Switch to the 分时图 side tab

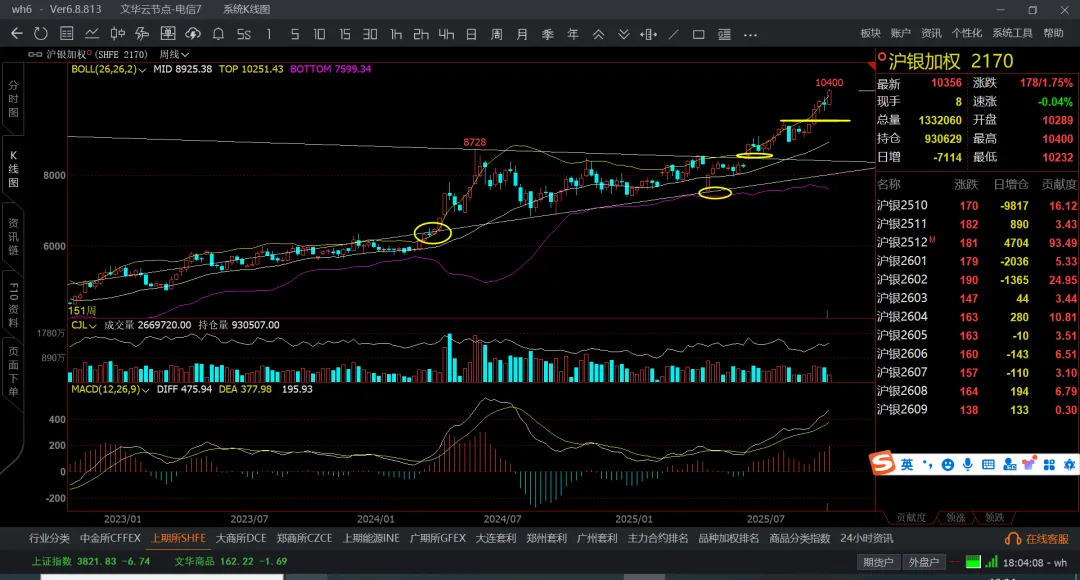click(x=13, y=99)
